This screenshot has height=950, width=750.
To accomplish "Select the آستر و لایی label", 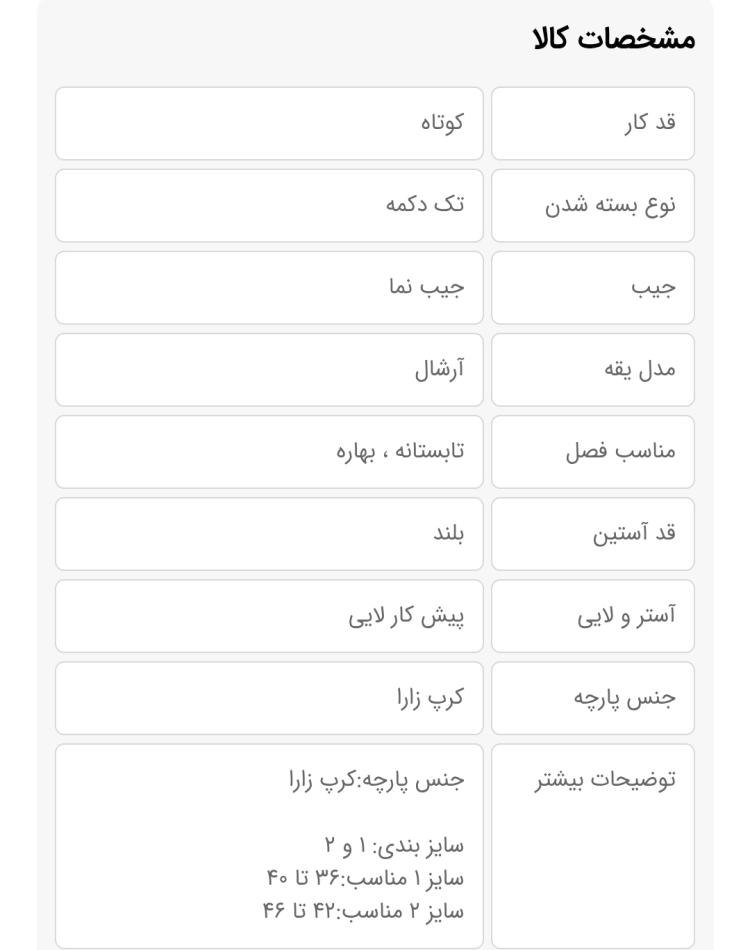I will click(x=626, y=616).
